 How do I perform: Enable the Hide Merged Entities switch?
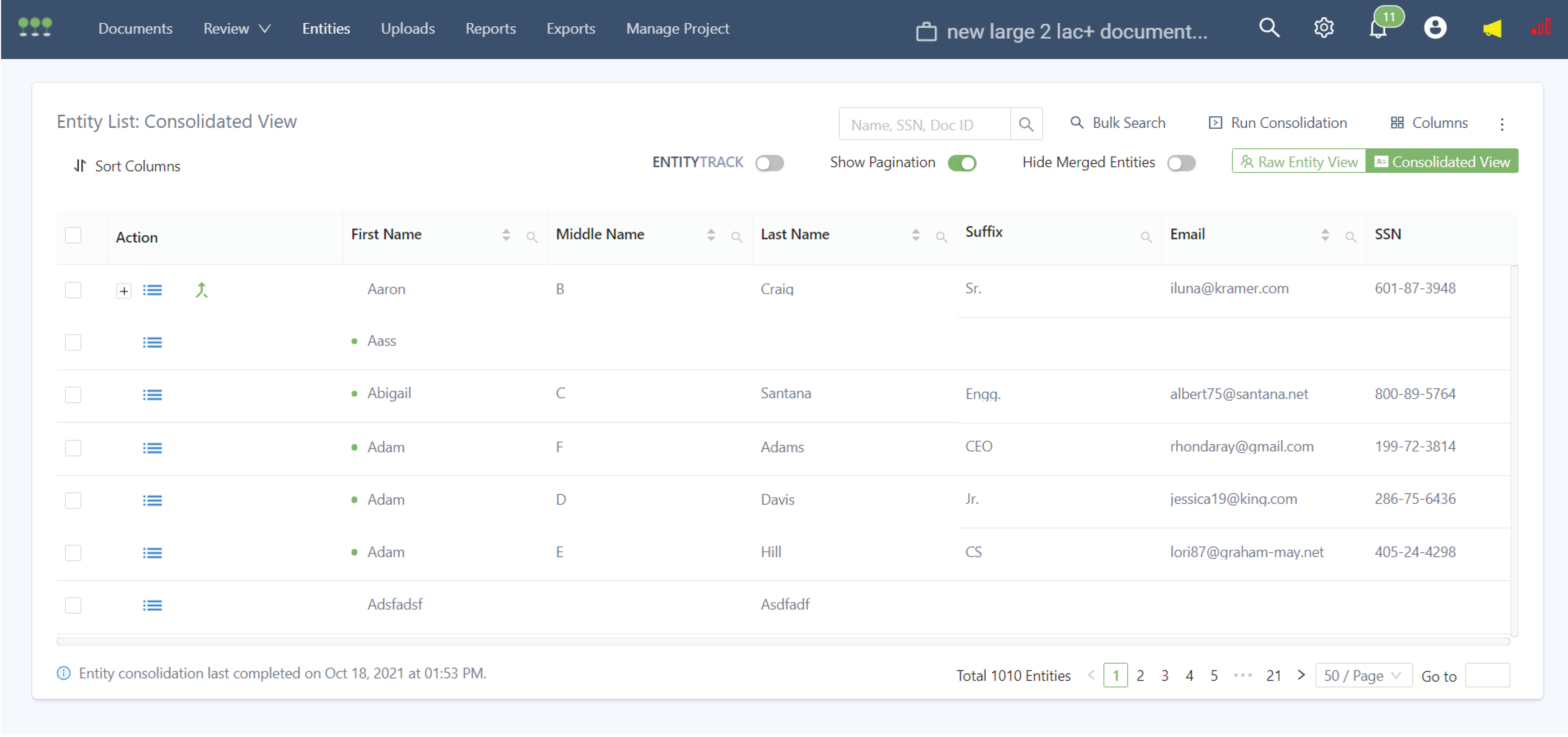click(1181, 163)
